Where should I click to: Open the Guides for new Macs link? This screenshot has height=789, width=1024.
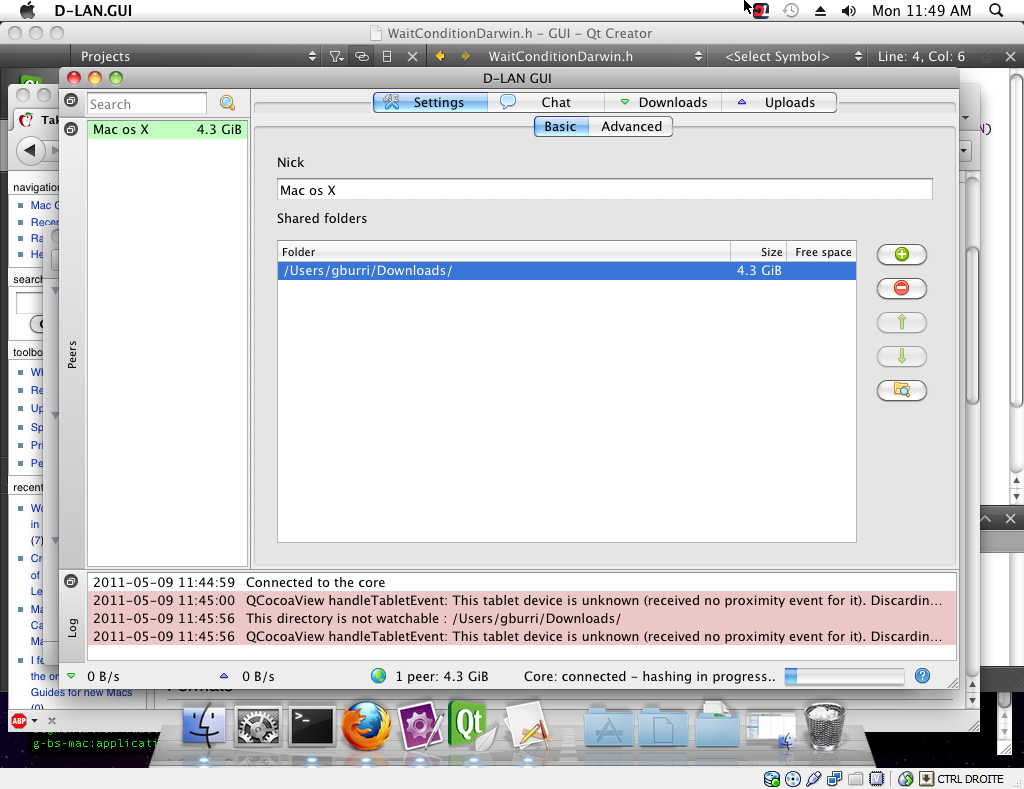81,692
